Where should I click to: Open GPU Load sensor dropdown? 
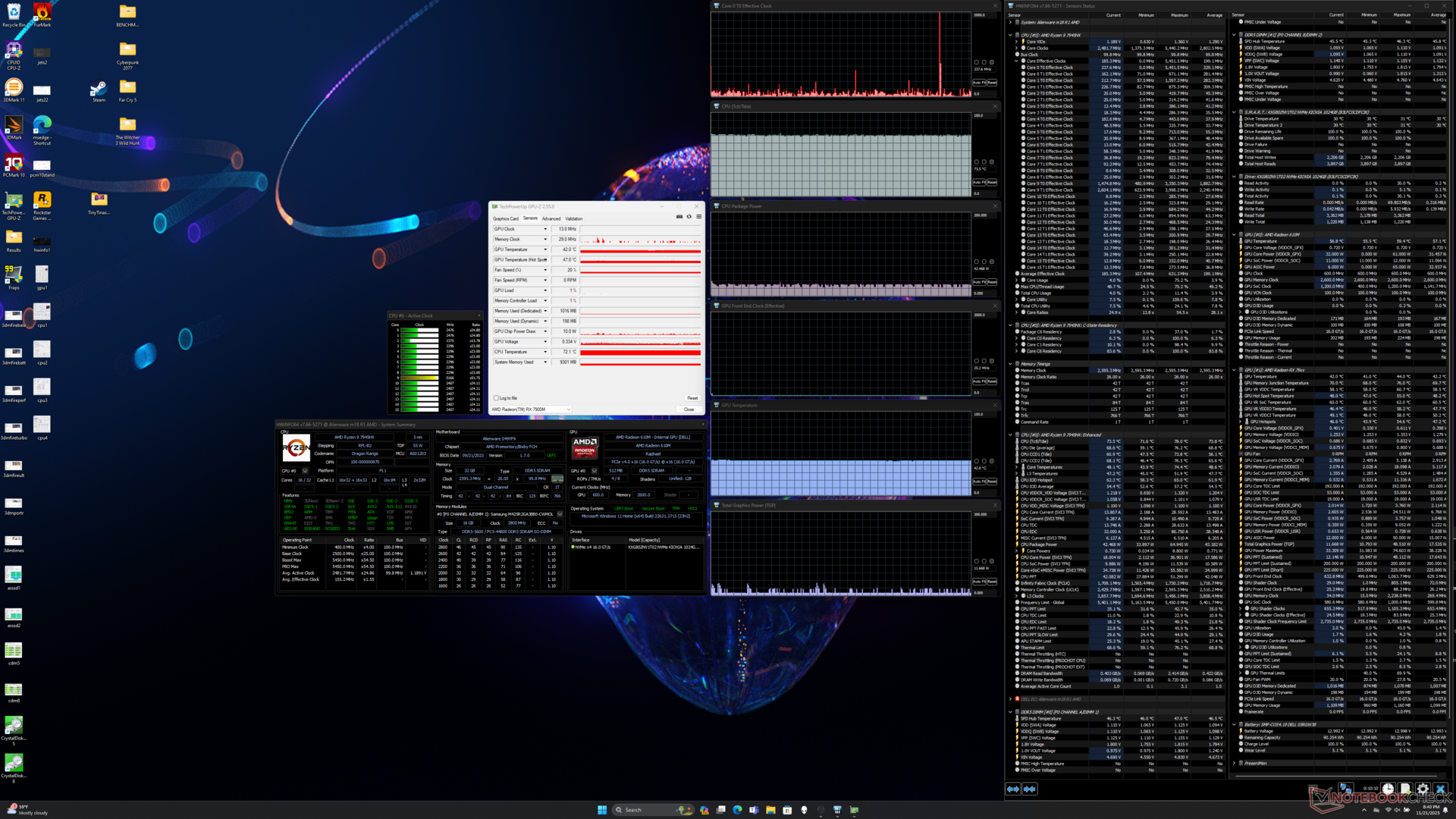coord(544,290)
